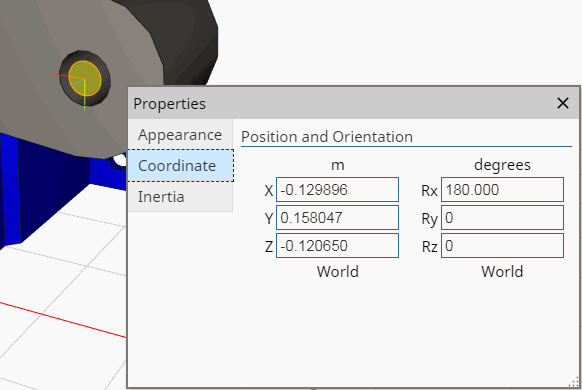Click the degrees unit label
582x390 pixels.
pyautogui.click(x=502, y=165)
